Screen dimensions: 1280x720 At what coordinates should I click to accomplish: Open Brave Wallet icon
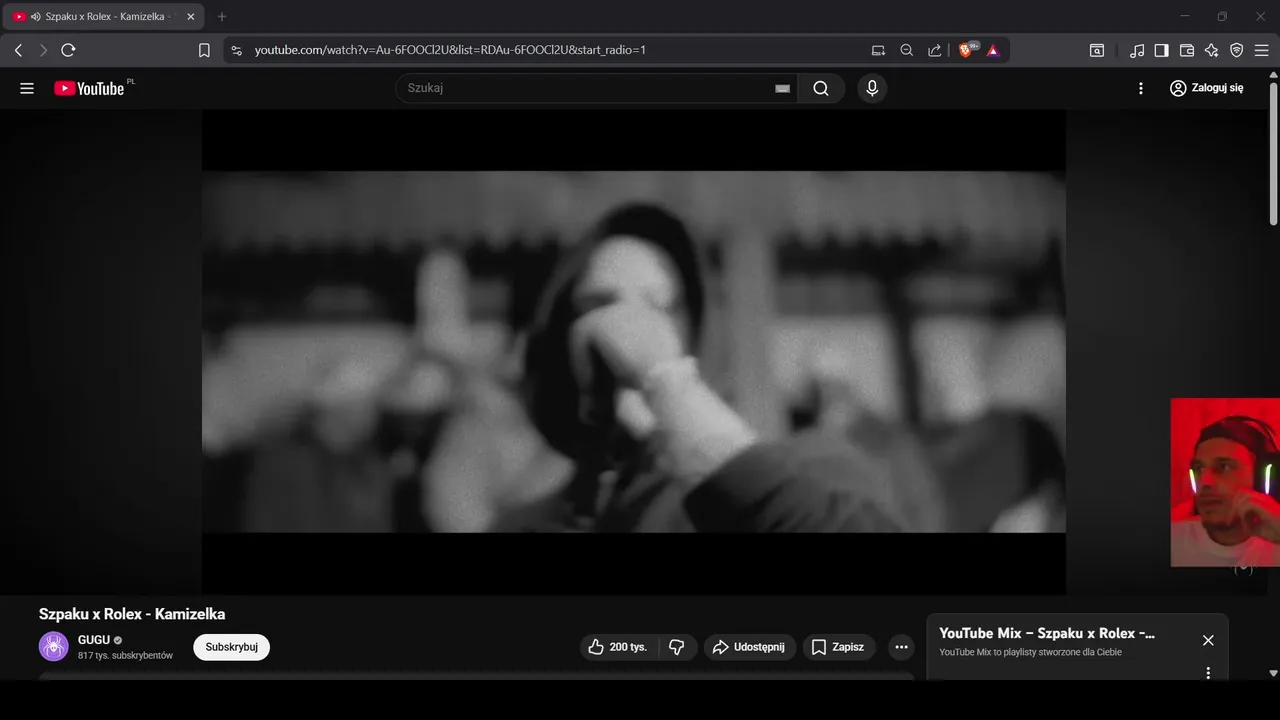1187,50
